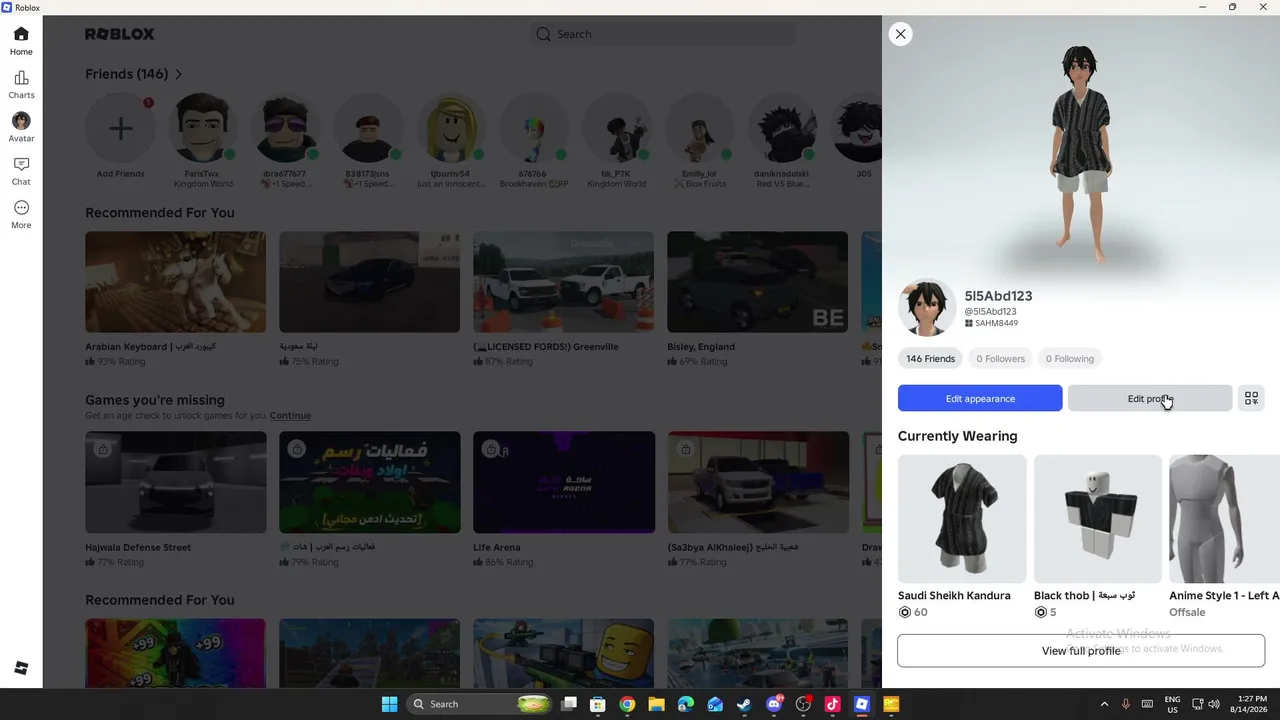Open the (Sa3bya AlKhaleej) game card

[x=758, y=500]
